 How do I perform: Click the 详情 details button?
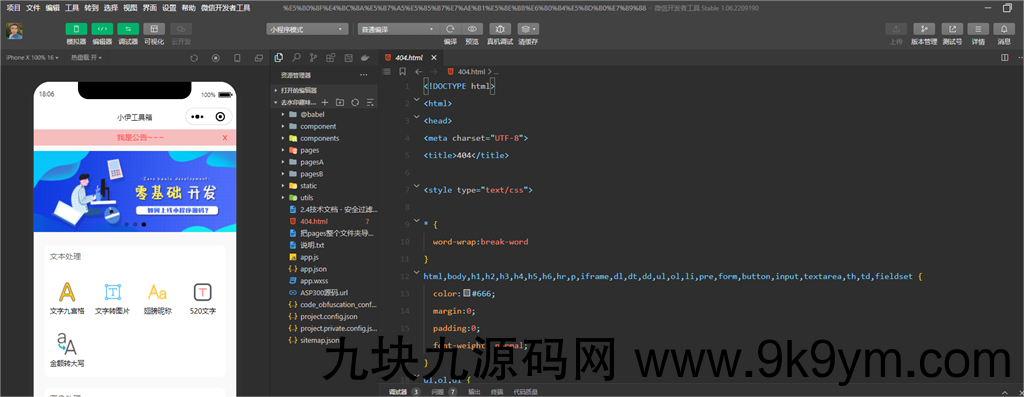[x=978, y=29]
